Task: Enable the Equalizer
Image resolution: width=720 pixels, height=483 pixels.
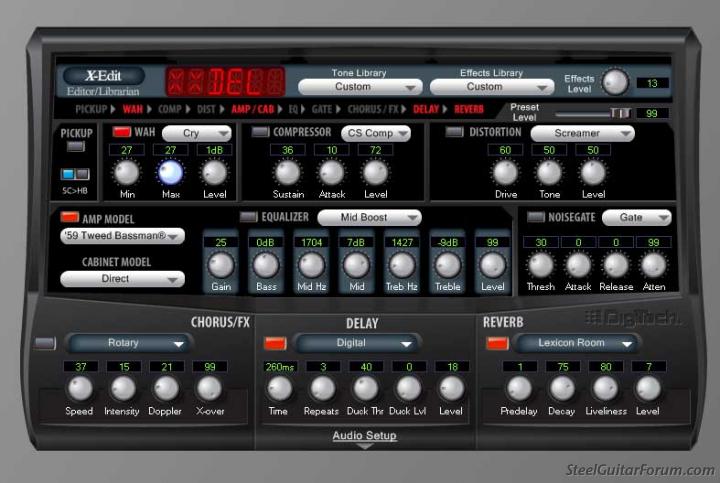Action: pyautogui.click(x=249, y=217)
